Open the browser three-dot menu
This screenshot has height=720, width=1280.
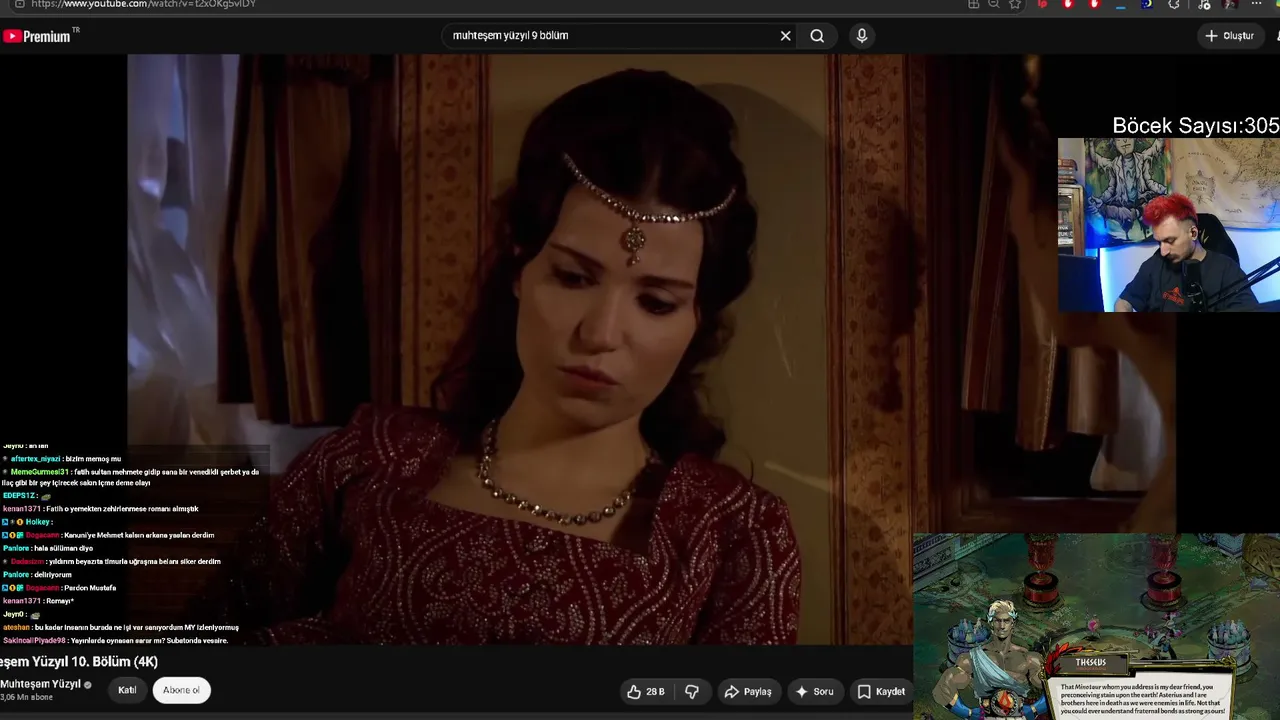[1256, 4]
